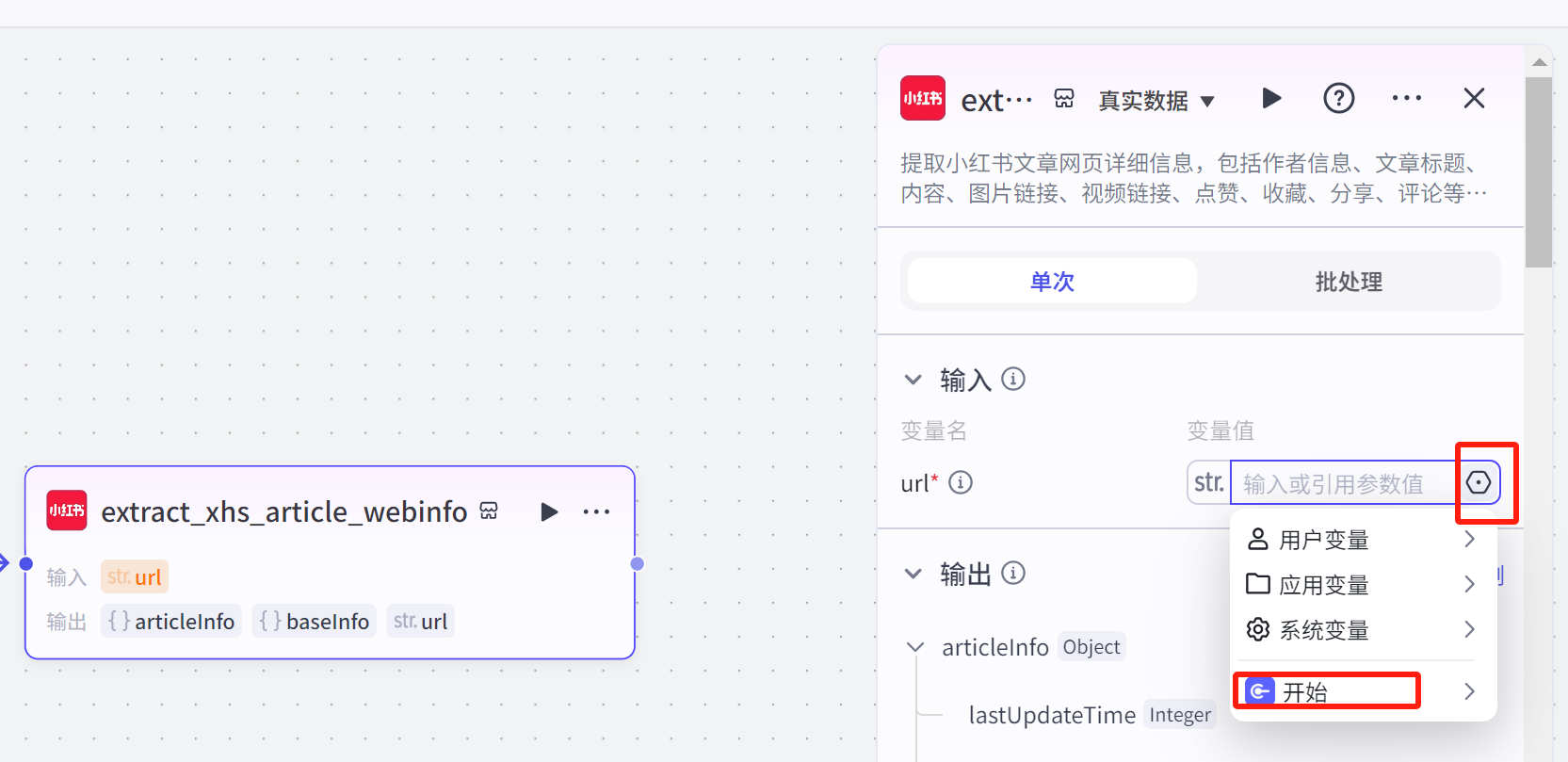Open the node card's ellipsis menu
This screenshot has height=762, width=1568.
[596, 511]
